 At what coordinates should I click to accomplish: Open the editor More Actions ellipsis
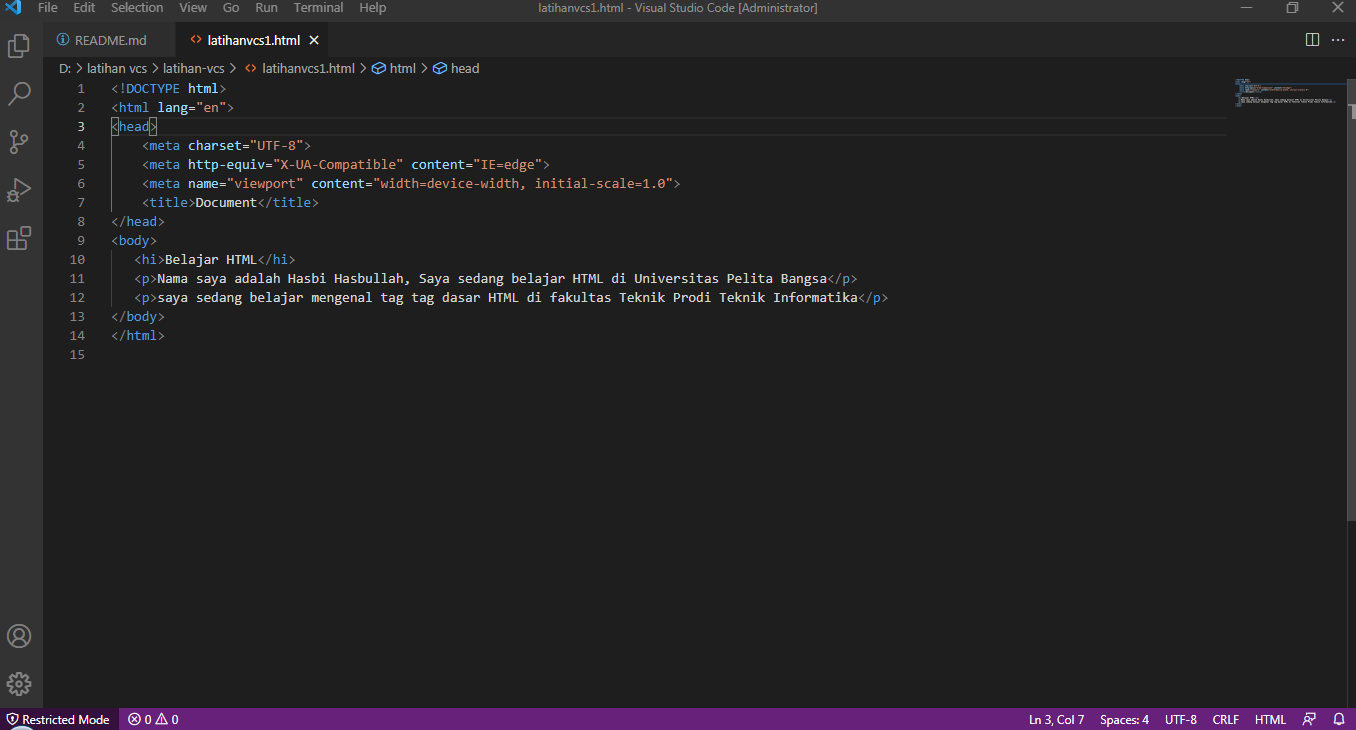(x=1338, y=40)
